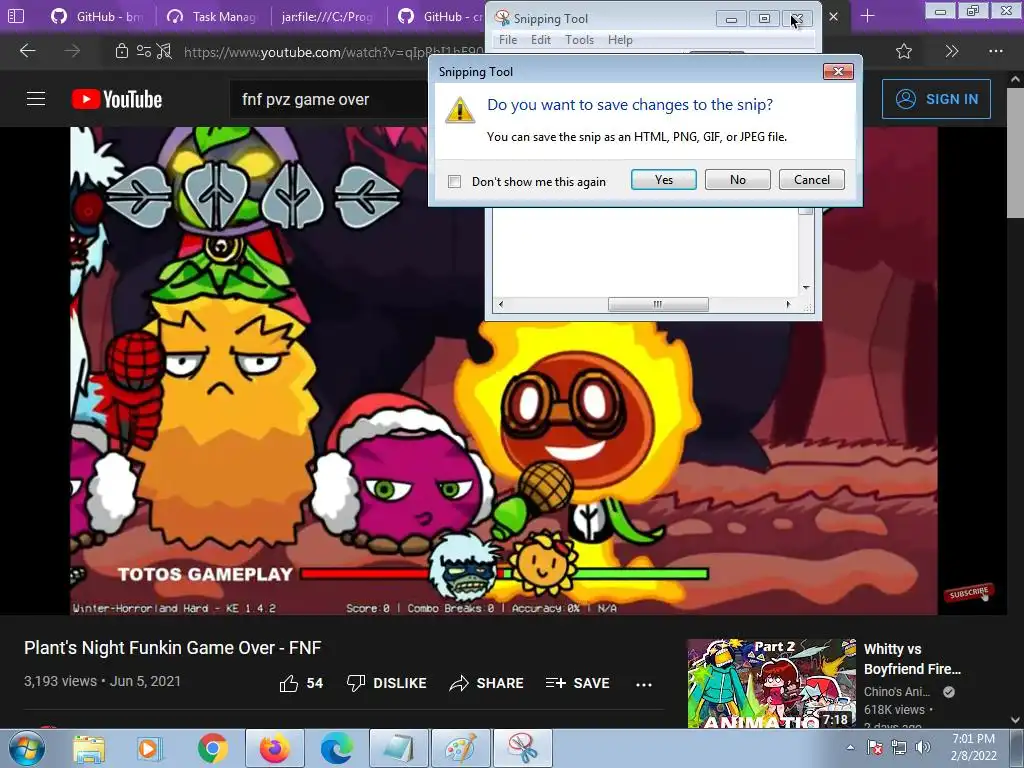Open Whitty vs Boyfriend Fire video thumbnail
Image resolution: width=1024 pixels, height=768 pixels.
(x=771, y=683)
